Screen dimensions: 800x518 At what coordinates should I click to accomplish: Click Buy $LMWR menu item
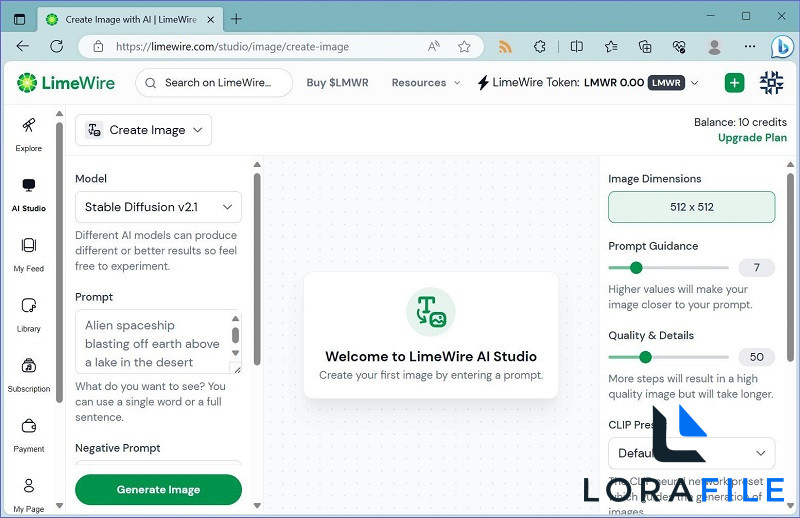(337, 83)
